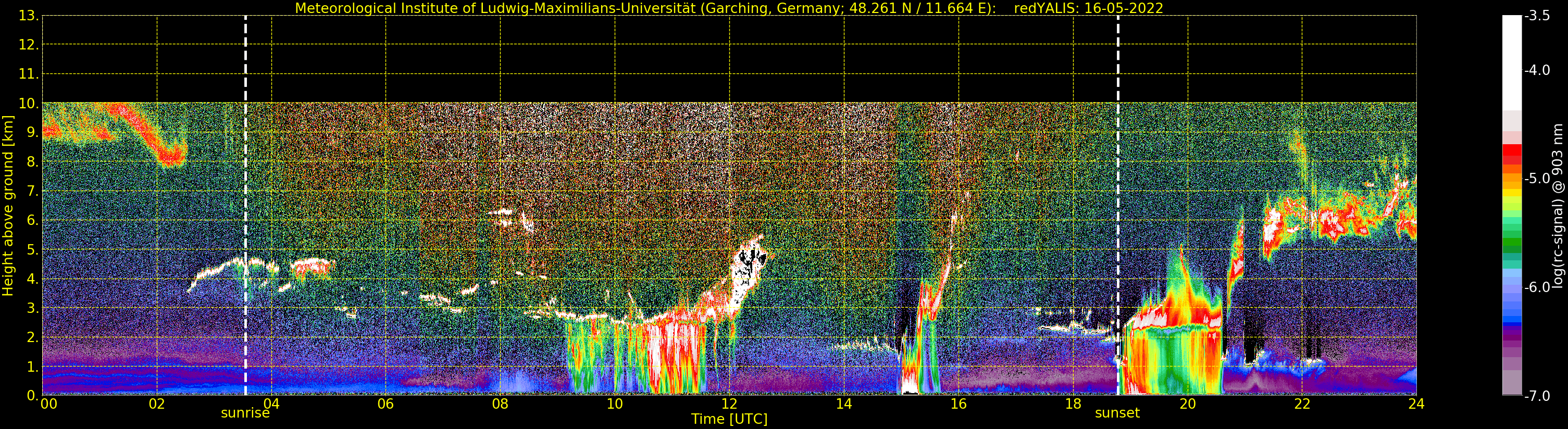Click the 'Height above ground [km]' axis label
1568x429 pixels.
tap(8, 206)
